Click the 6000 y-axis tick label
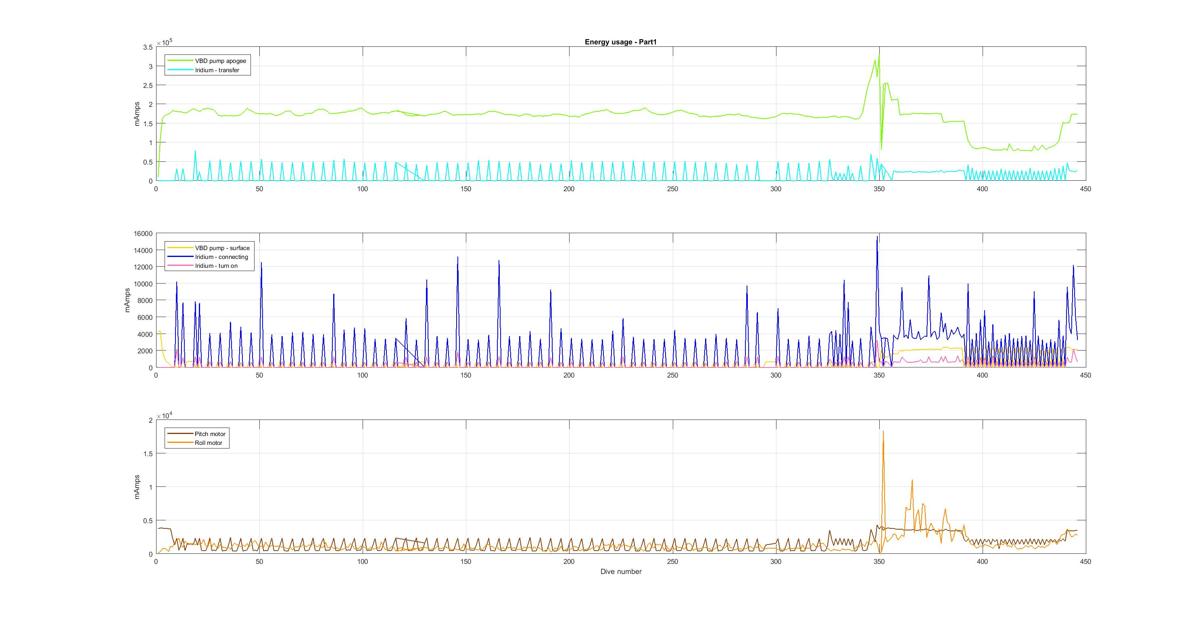This screenshot has height=622, width=1200. tap(144, 317)
